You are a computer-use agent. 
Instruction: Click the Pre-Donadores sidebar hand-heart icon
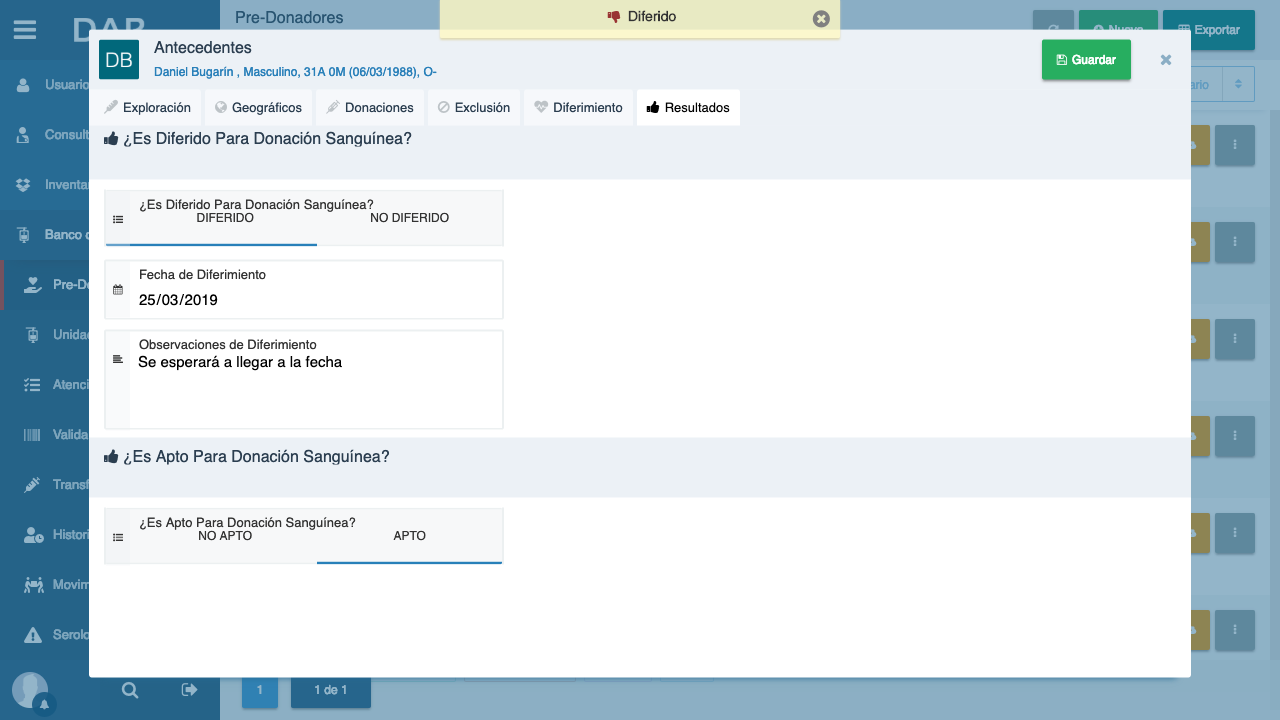[x=32, y=285]
